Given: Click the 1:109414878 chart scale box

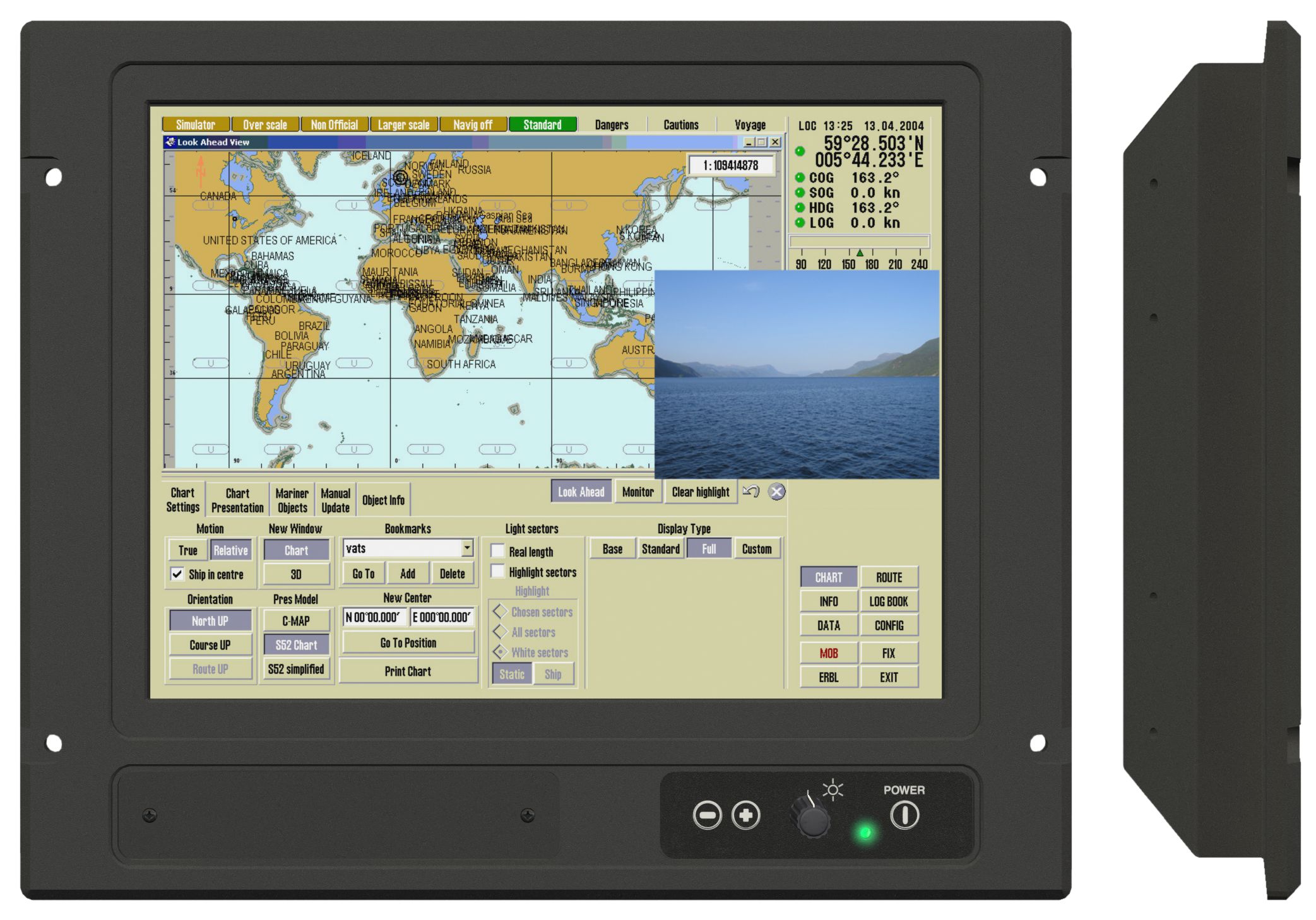Looking at the screenshot, I should (x=730, y=165).
